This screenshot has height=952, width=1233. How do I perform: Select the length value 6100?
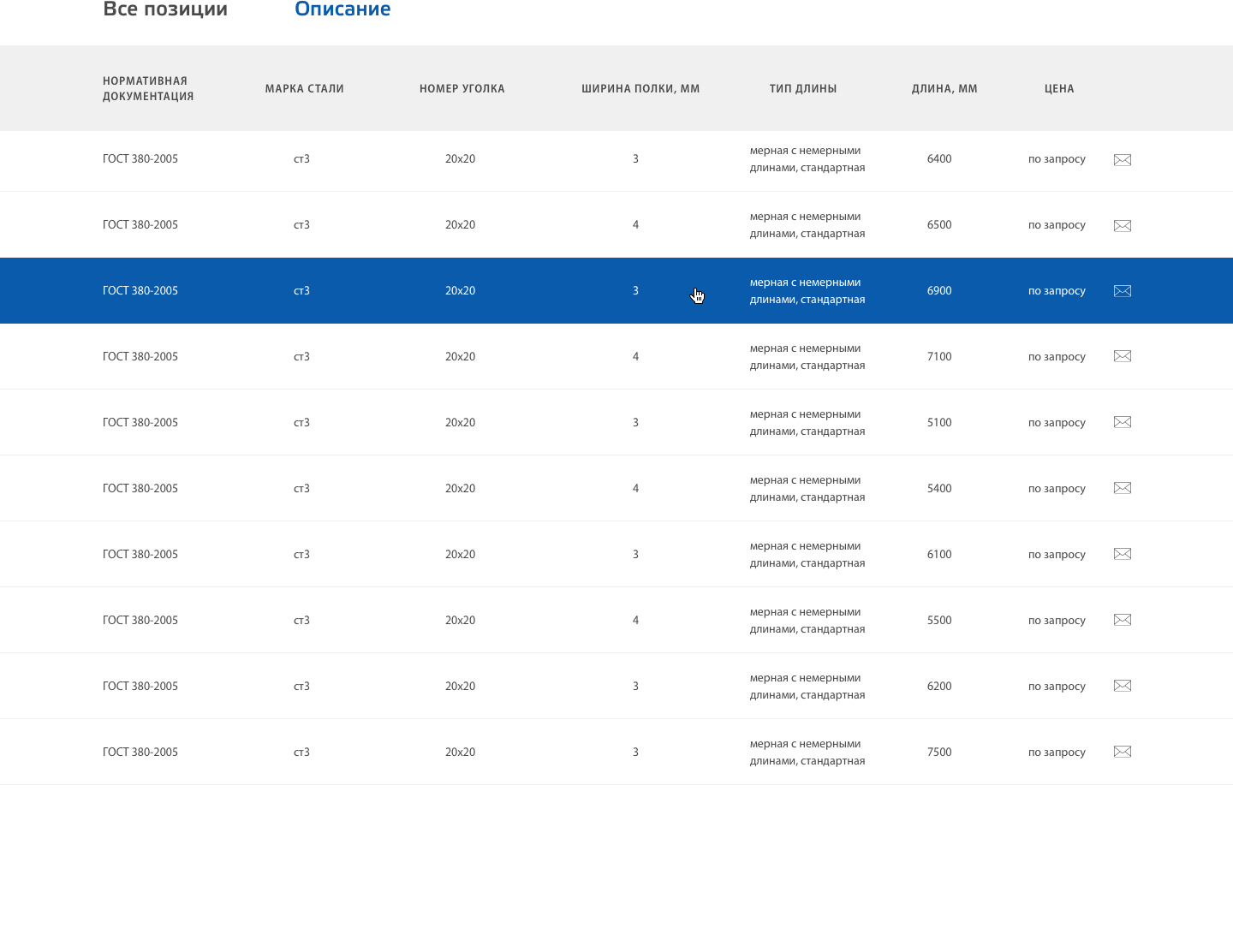pyautogui.click(x=939, y=555)
